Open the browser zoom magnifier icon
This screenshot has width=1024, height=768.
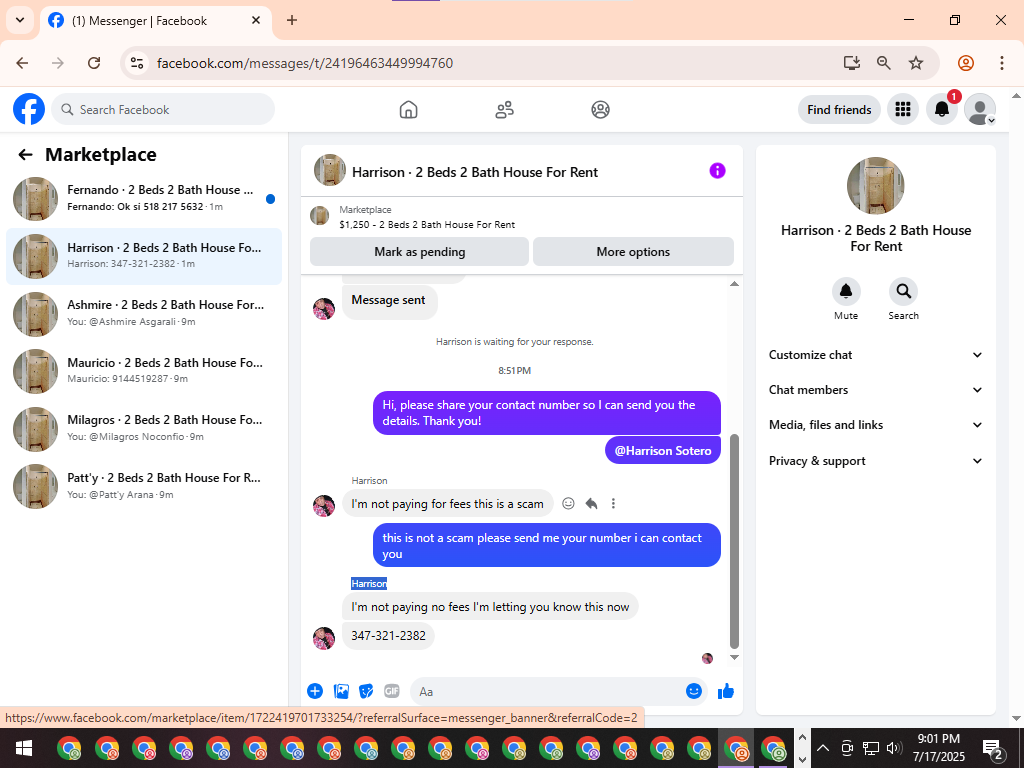coord(884,63)
